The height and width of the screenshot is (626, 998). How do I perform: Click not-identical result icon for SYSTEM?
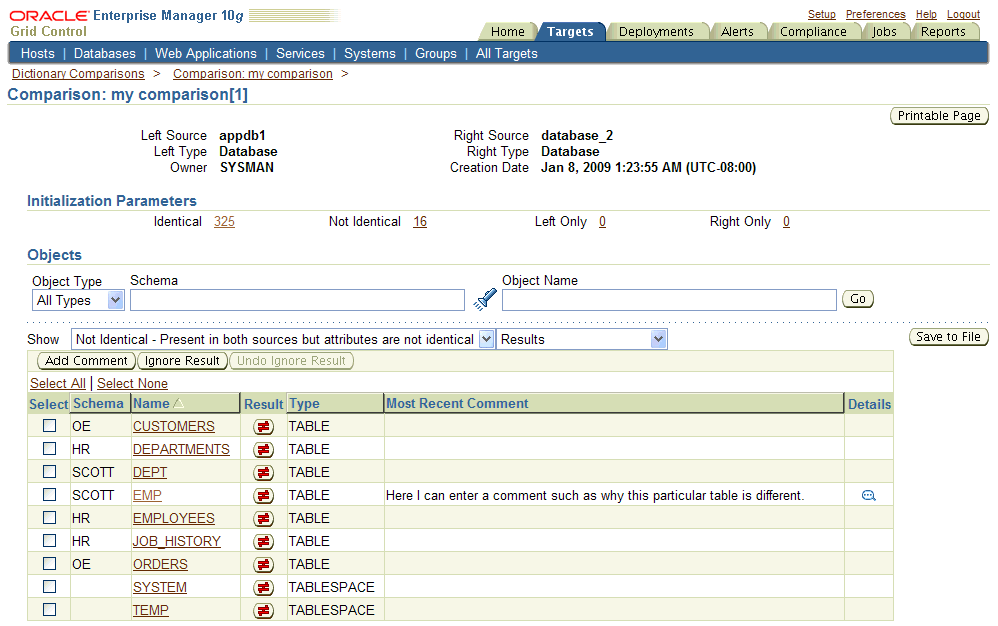264,587
